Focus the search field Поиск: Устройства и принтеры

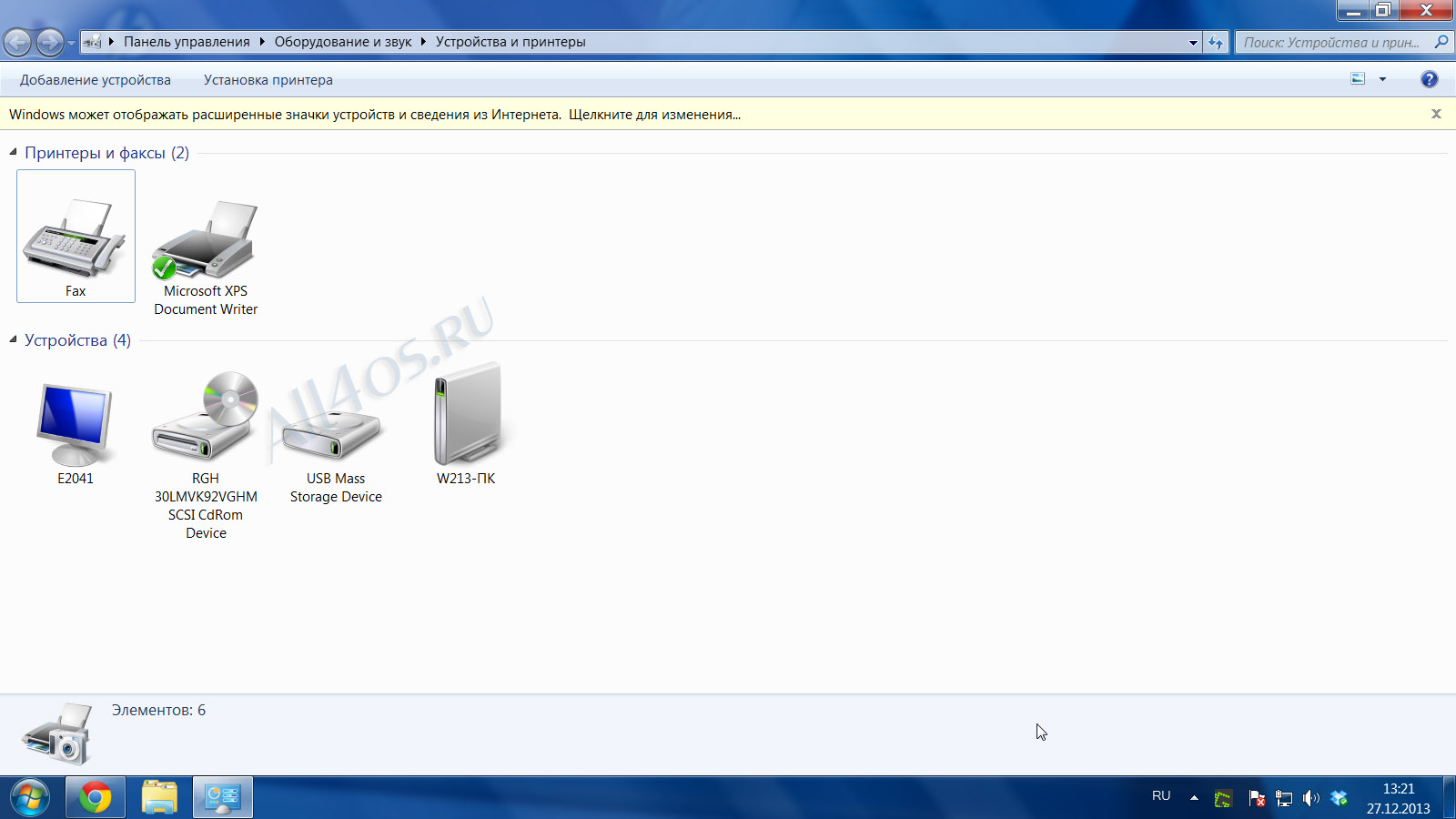tap(1332, 42)
